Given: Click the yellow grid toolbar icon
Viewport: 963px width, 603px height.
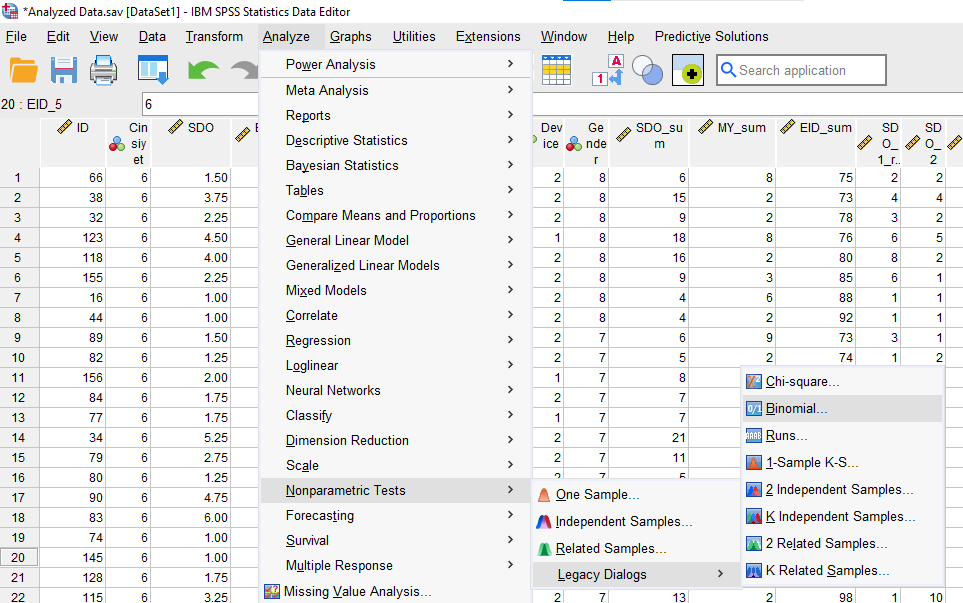Looking at the screenshot, I should [x=556, y=70].
